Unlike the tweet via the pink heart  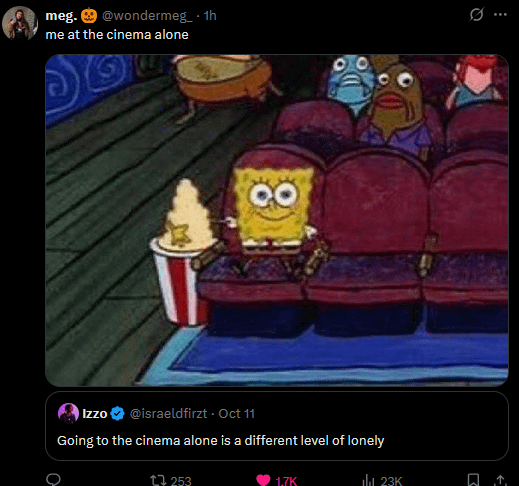263,480
